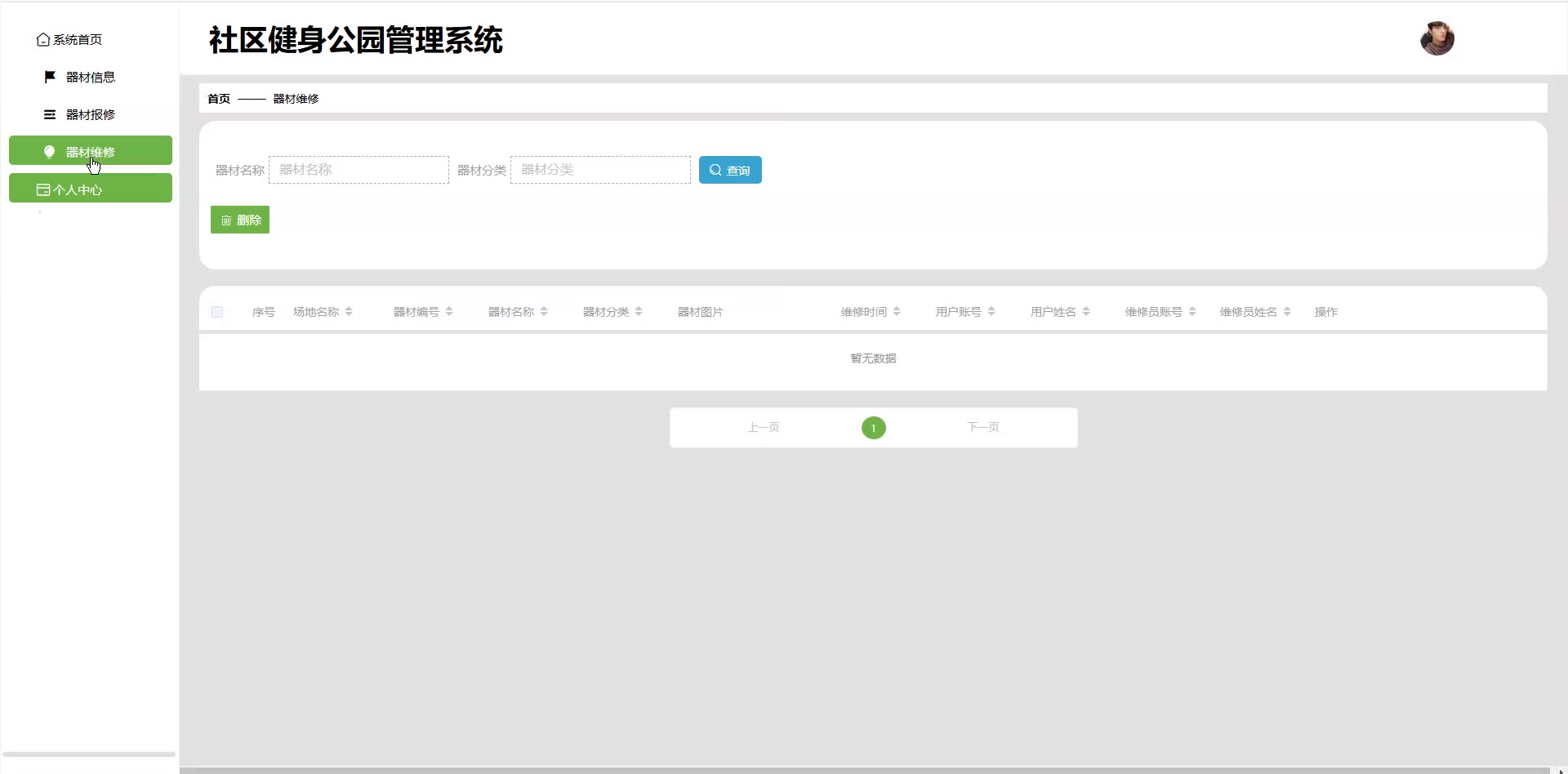Follow the 首页 breadcrumb link

pos(219,99)
